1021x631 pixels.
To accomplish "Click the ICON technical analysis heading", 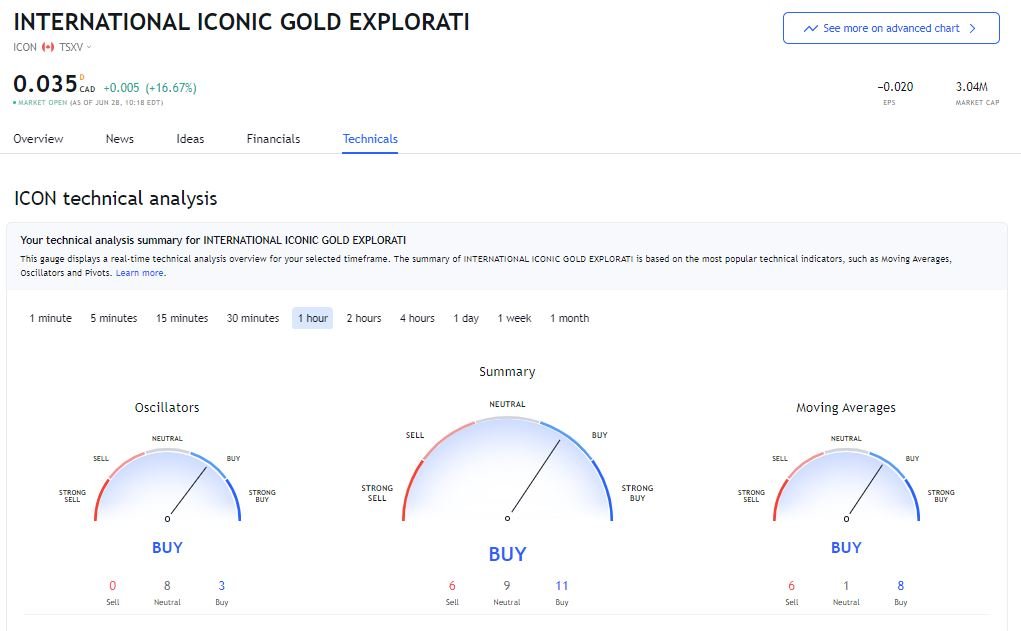I will click(x=116, y=199).
